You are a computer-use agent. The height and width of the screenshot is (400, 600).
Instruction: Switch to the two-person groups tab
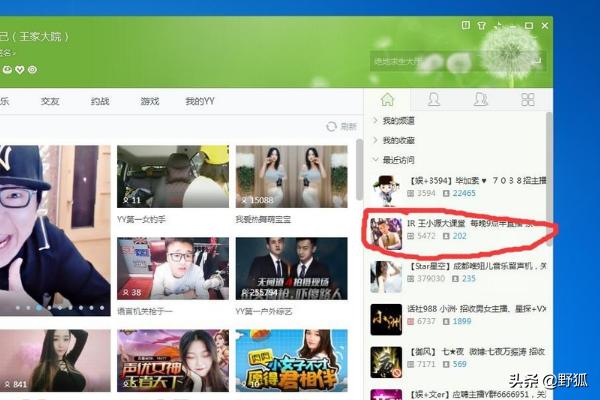481,100
